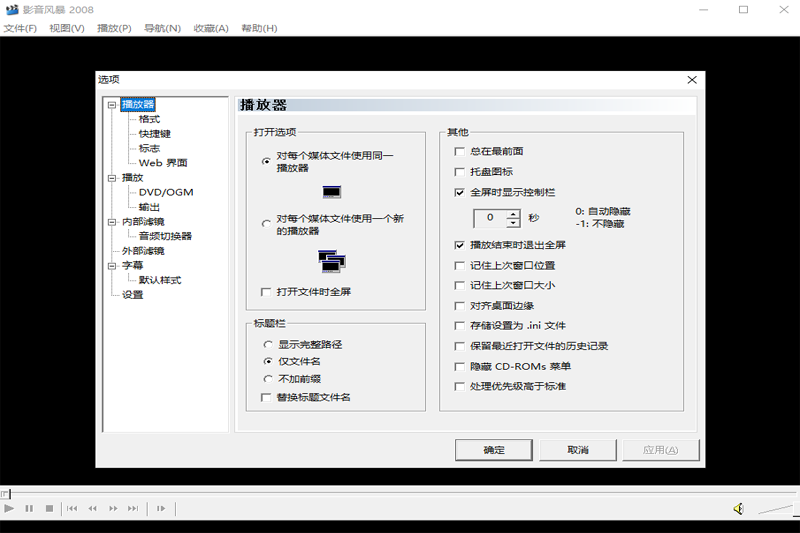Enable 替换标题文件名 checkbox
The height and width of the screenshot is (533, 800).
coord(266,397)
